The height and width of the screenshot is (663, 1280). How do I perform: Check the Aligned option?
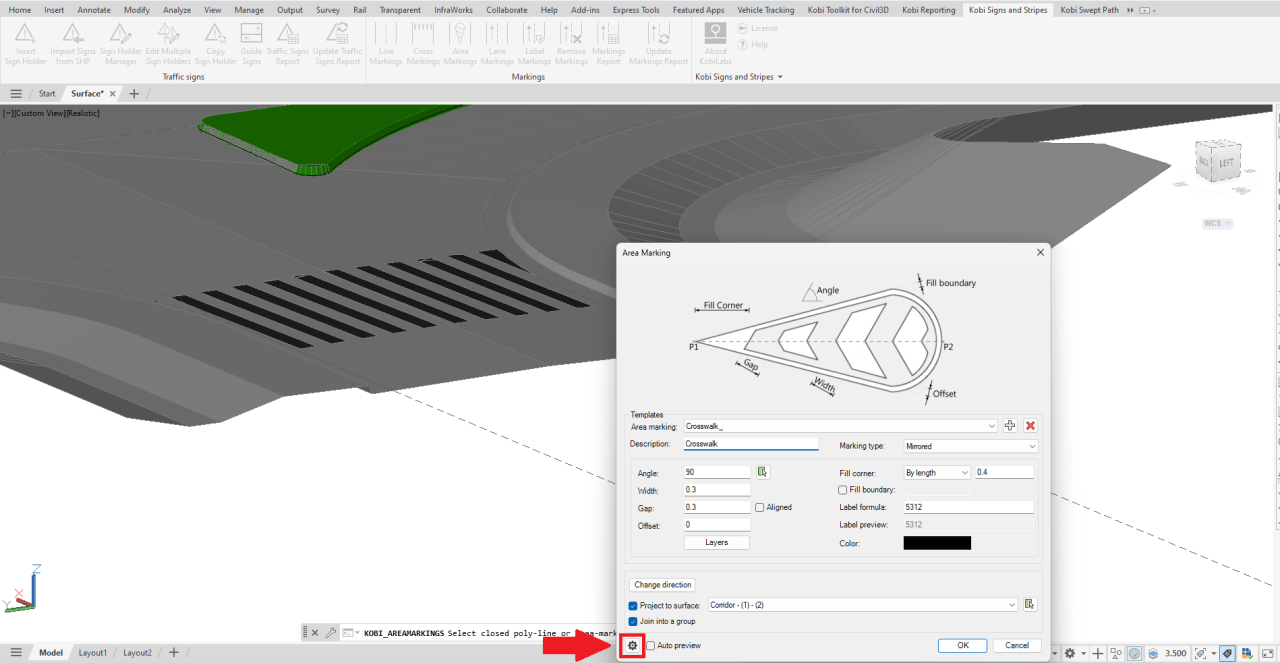coord(760,508)
